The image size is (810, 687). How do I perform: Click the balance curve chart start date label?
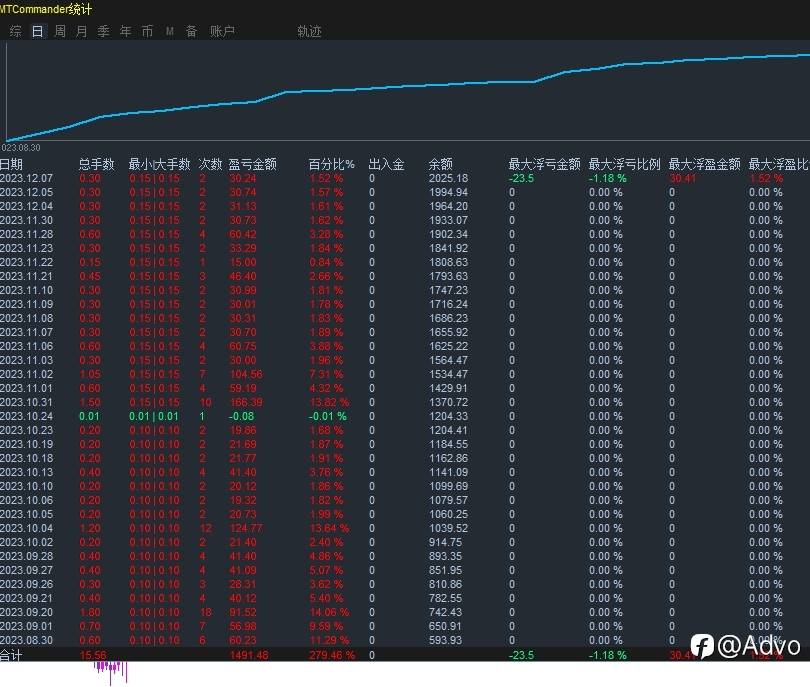21,148
